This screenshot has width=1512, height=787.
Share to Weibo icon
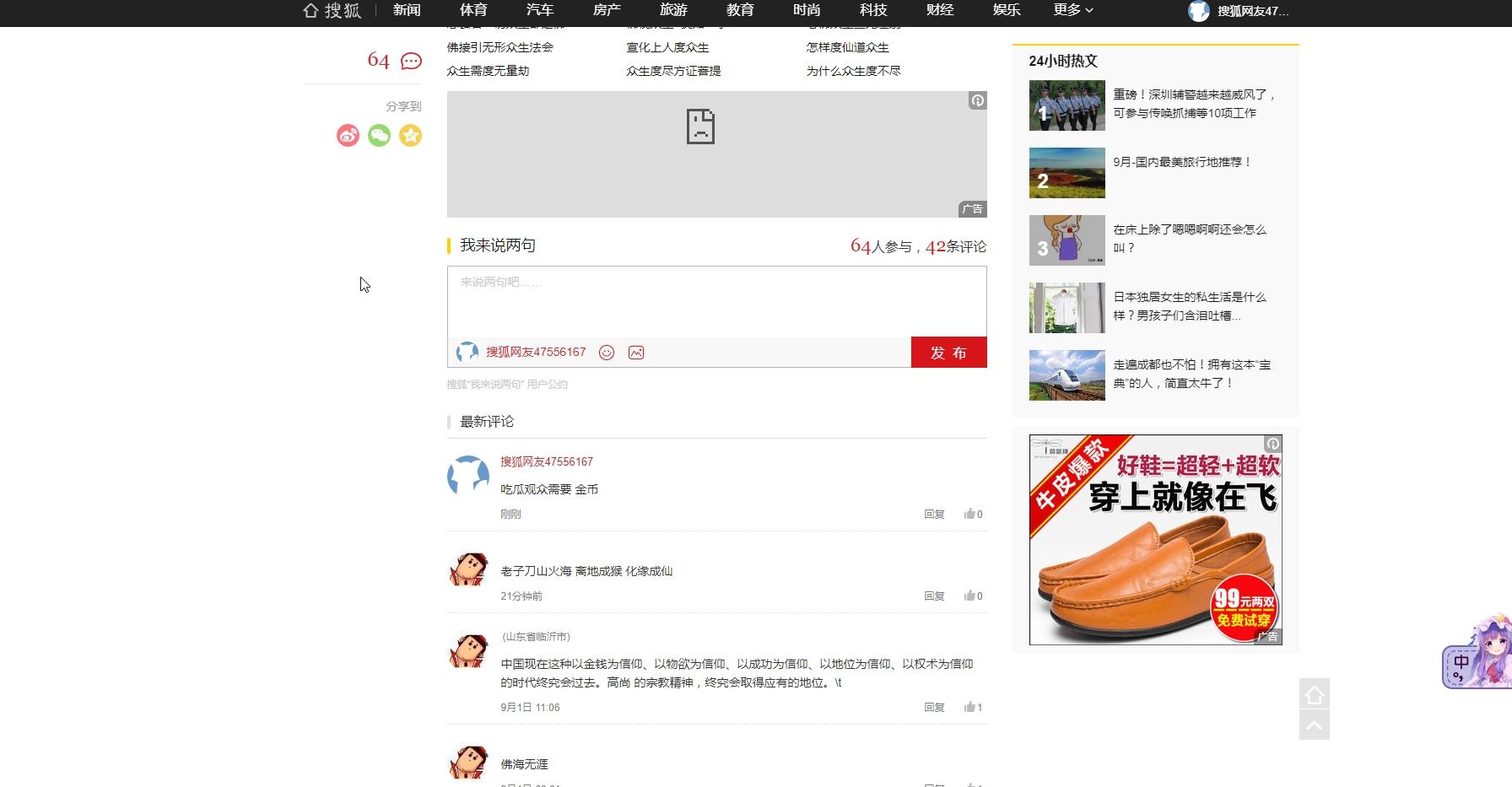tap(348, 135)
